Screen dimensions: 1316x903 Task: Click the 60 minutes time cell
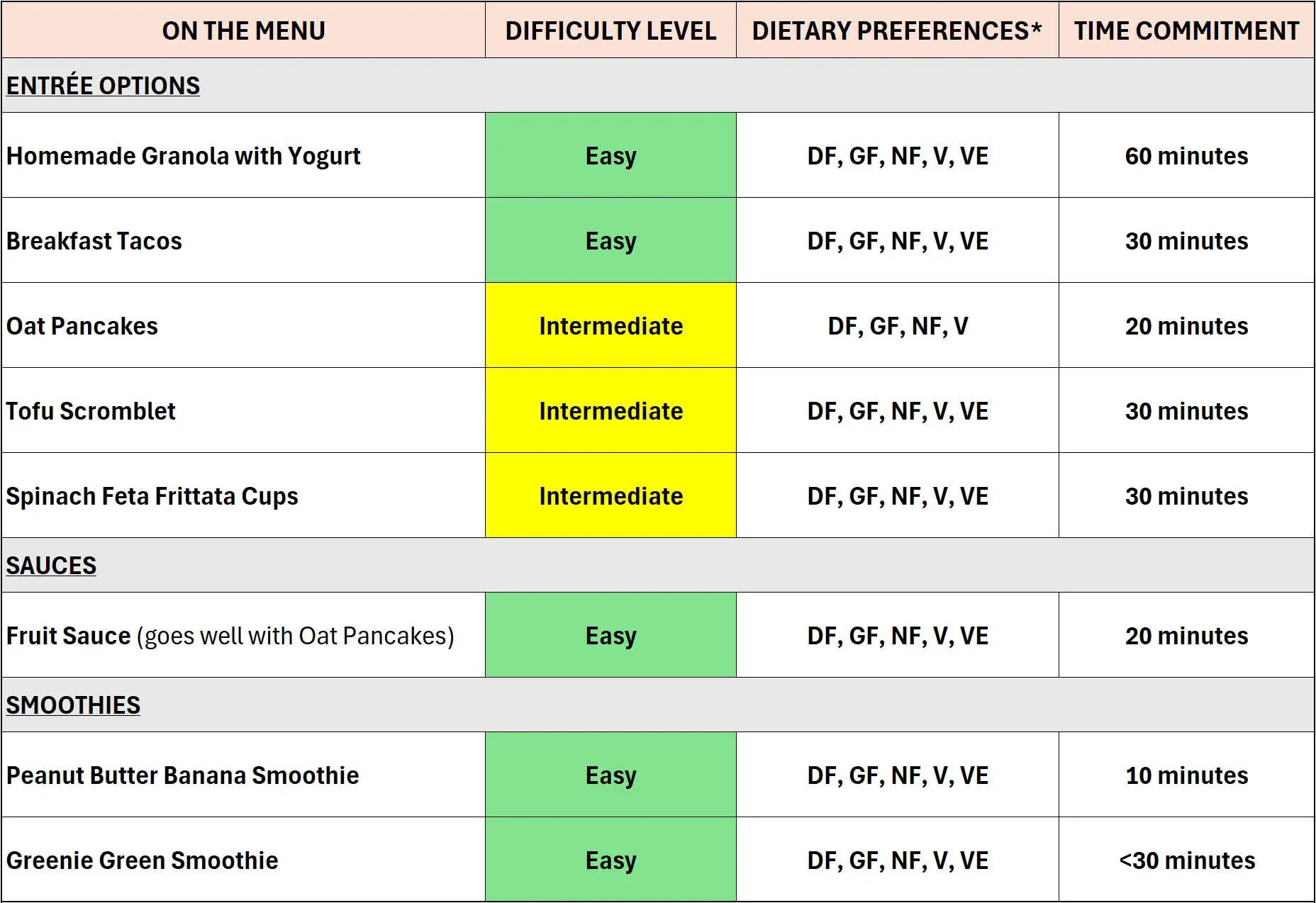pyautogui.click(x=1186, y=155)
